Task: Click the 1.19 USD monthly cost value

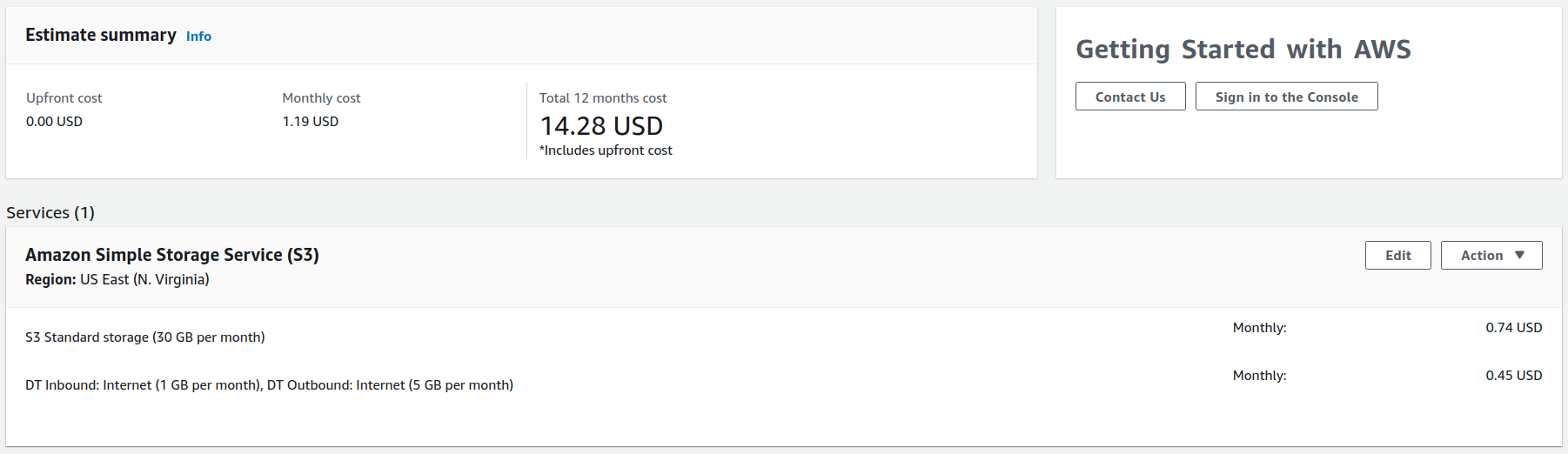Action: 310,122
